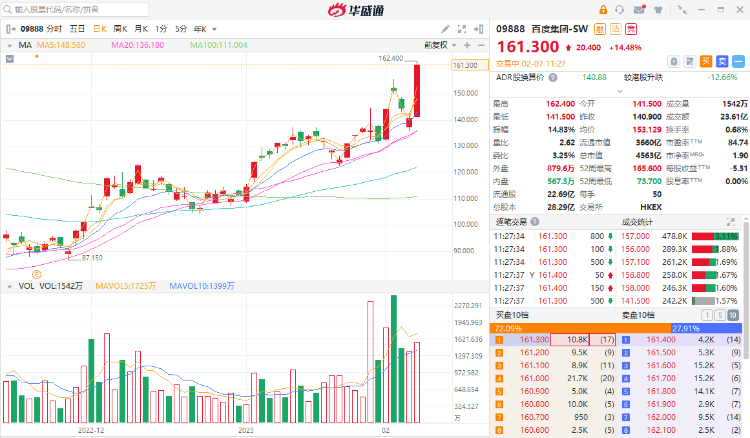Remove an indicator with minus icon
Image resolution: width=750 pixels, height=438 pixels.
pos(481,45)
